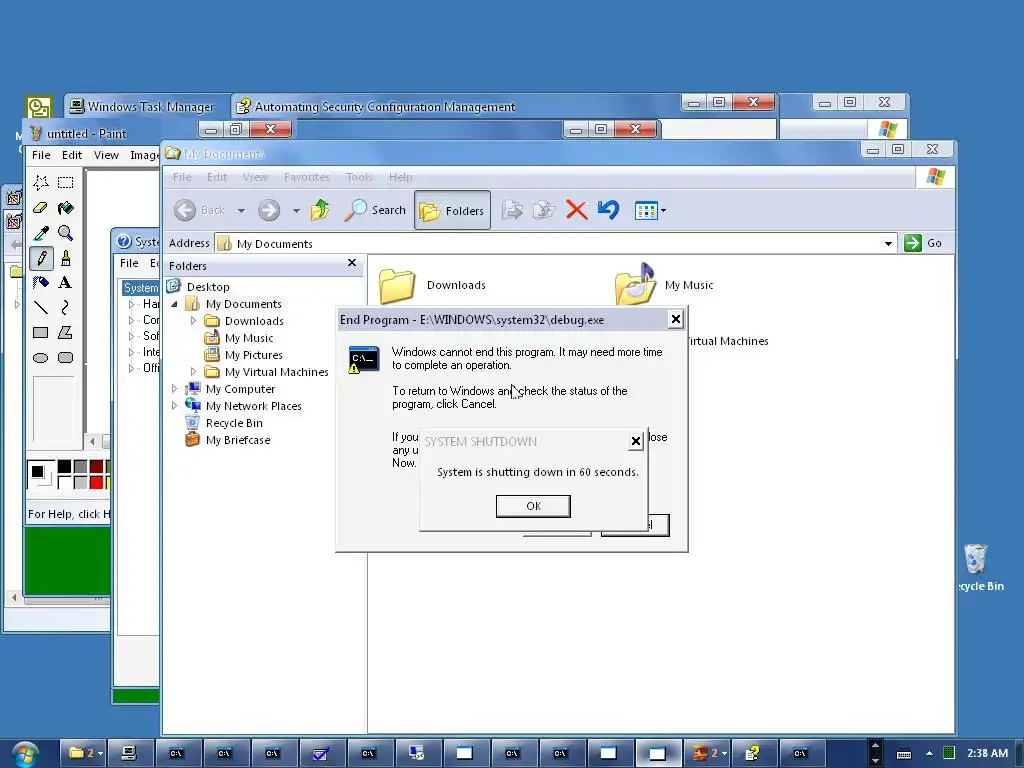Click the red Delete X in Explorer toolbar
This screenshot has height=768, width=1024.
click(x=576, y=210)
